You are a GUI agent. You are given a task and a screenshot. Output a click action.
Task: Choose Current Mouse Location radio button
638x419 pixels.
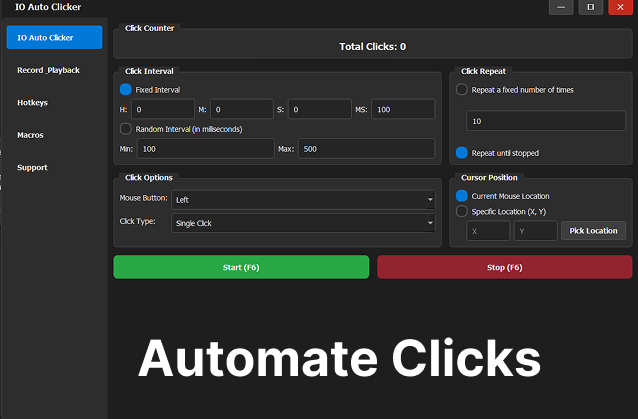tap(461, 196)
